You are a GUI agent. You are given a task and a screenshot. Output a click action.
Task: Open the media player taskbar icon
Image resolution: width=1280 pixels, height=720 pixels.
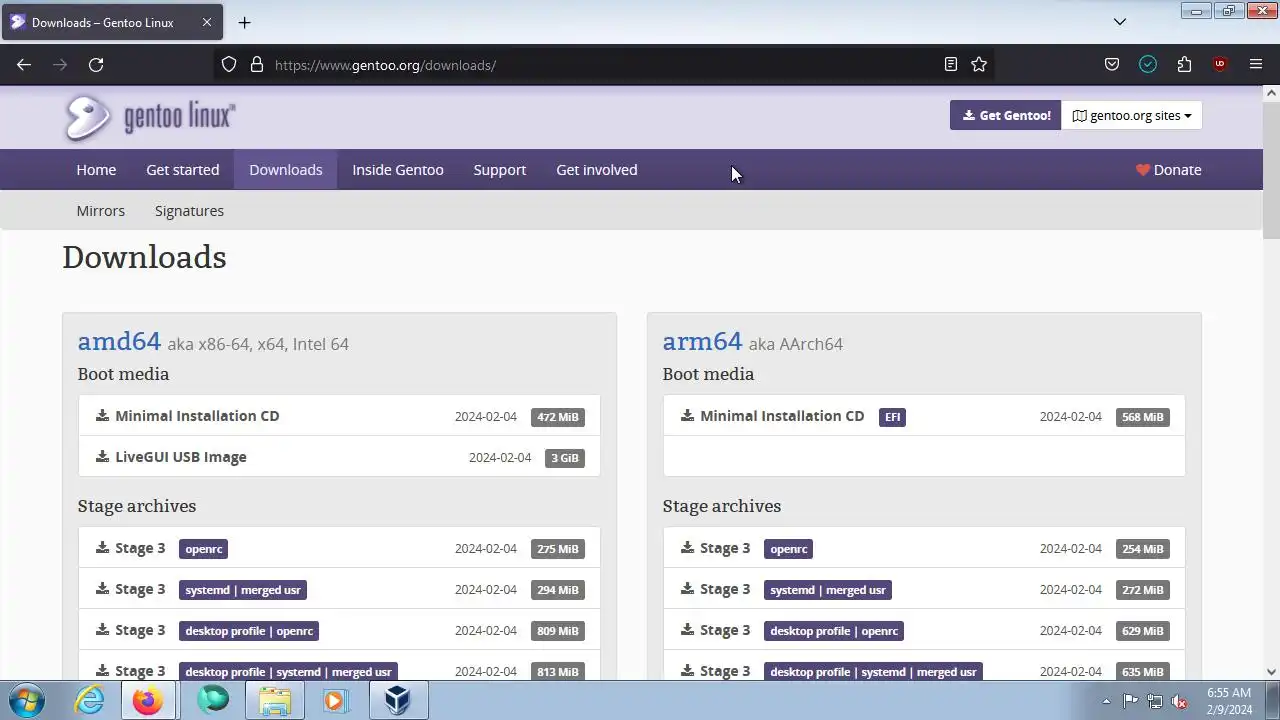335,700
